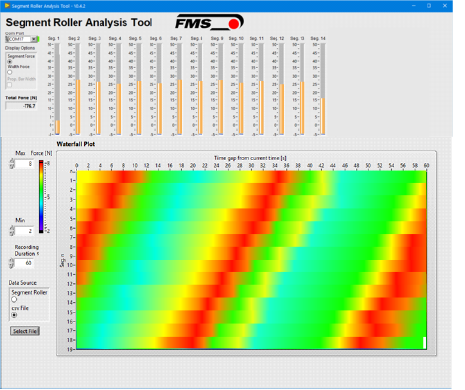
Task: Click the Recording Duration stepper arrows
Action: pyautogui.click(x=12, y=263)
